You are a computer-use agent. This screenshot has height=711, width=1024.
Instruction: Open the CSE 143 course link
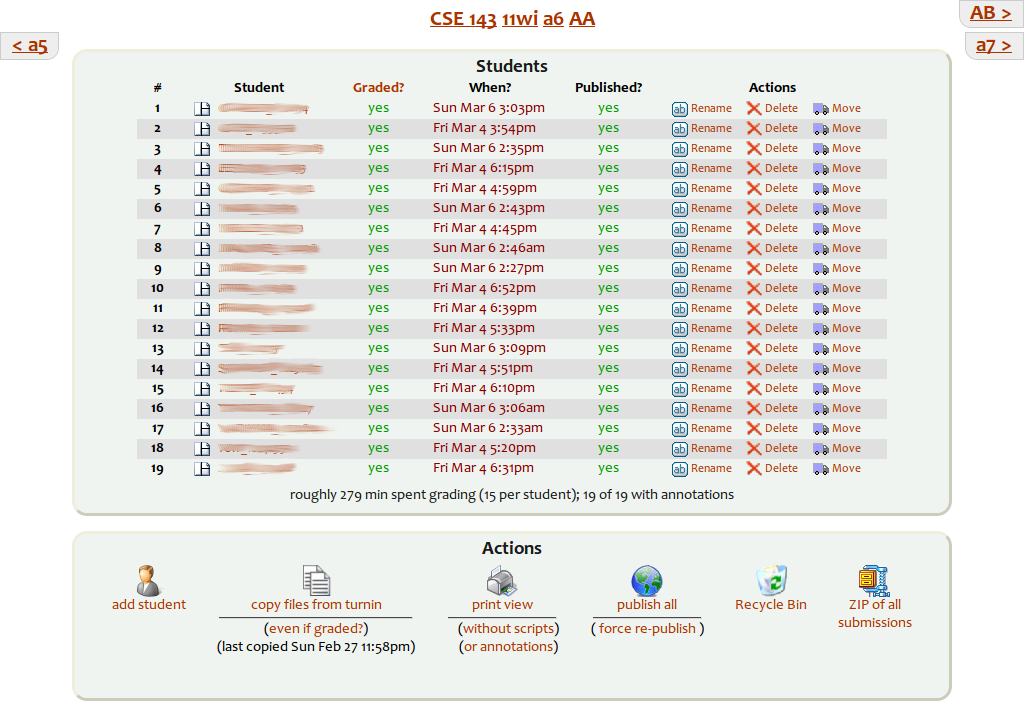coord(463,19)
